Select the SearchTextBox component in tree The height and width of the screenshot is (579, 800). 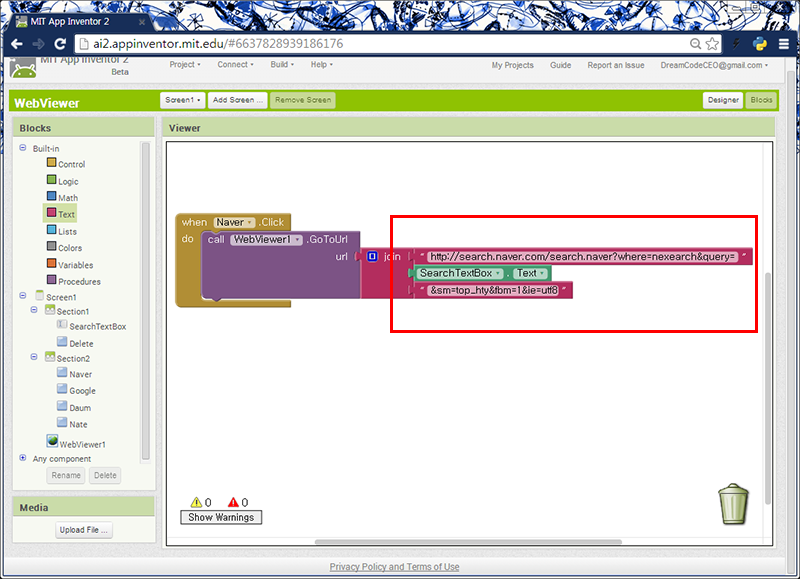pyautogui.click(x=91, y=325)
